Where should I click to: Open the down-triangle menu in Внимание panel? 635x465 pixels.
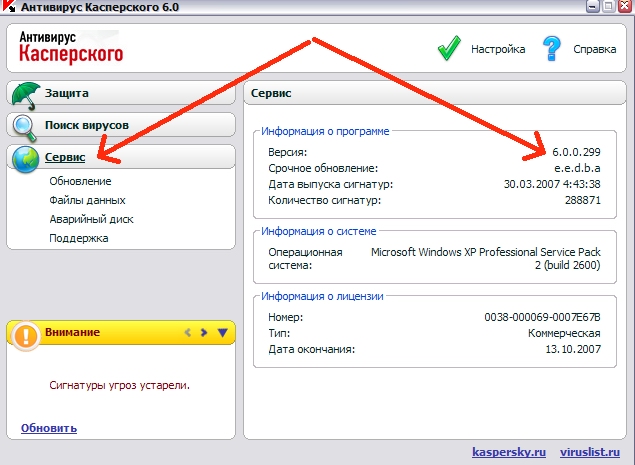(x=223, y=332)
